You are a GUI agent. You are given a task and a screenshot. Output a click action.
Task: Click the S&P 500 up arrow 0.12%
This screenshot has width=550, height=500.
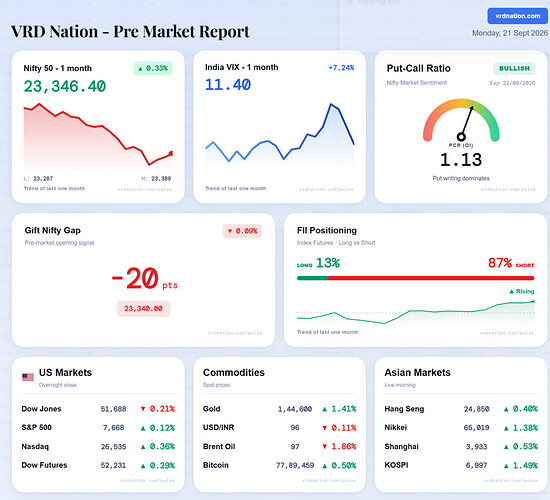pyautogui.click(x=157, y=428)
